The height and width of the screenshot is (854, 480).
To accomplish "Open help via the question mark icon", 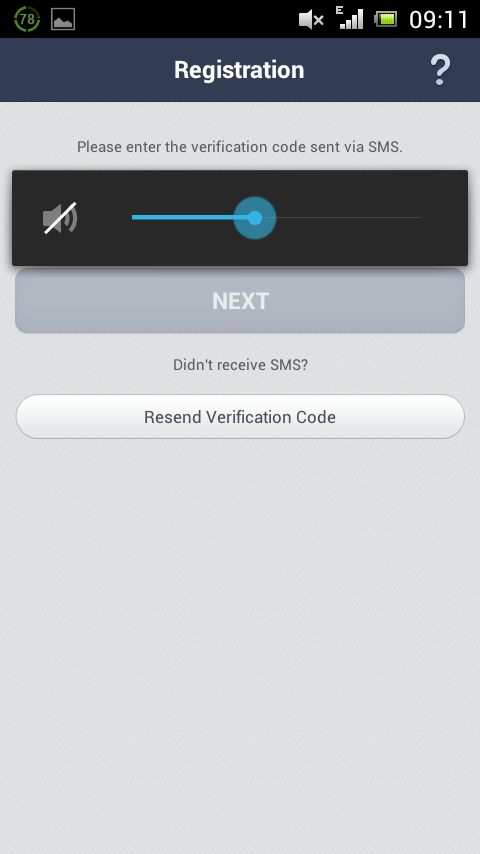I will pyautogui.click(x=440, y=70).
